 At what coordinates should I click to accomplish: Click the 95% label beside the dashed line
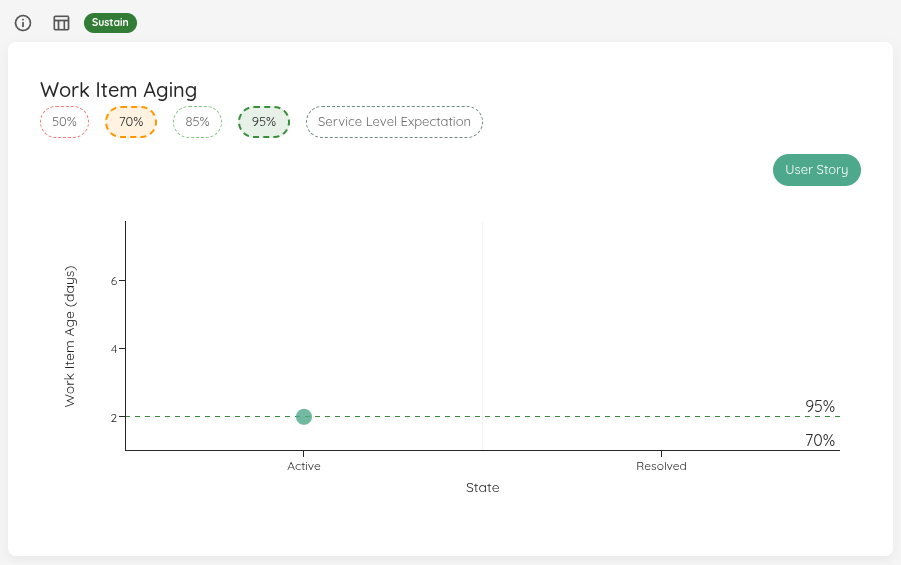point(820,406)
